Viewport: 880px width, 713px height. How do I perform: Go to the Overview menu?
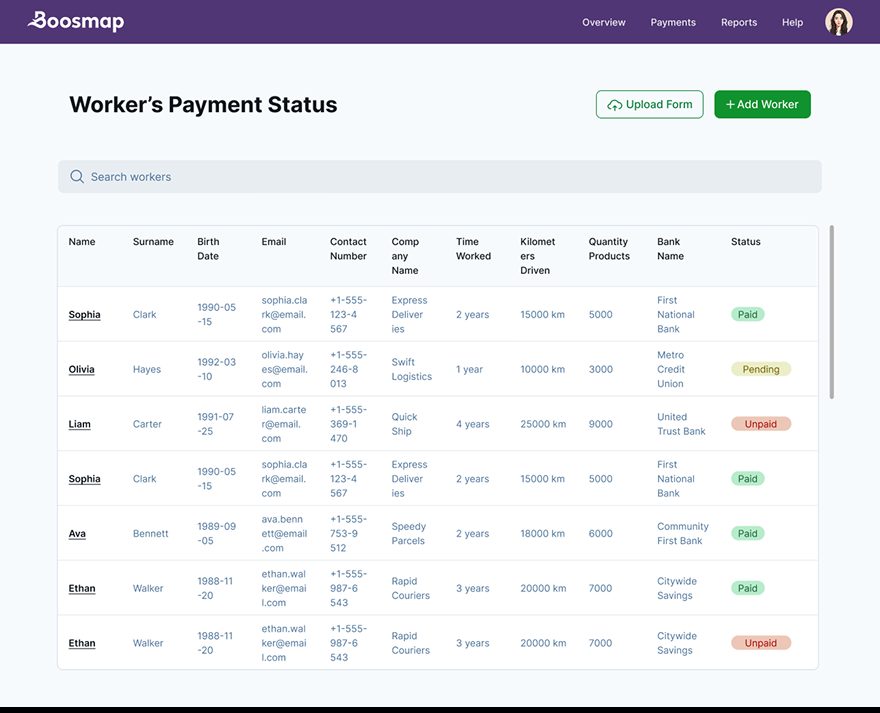pyautogui.click(x=603, y=22)
